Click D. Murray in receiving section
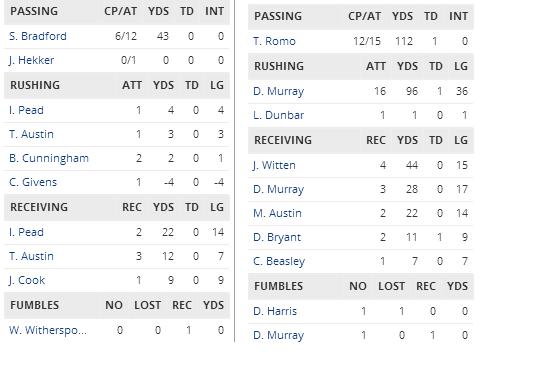Image resolution: width=550 pixels, height=367 pixels. (279, 189)
